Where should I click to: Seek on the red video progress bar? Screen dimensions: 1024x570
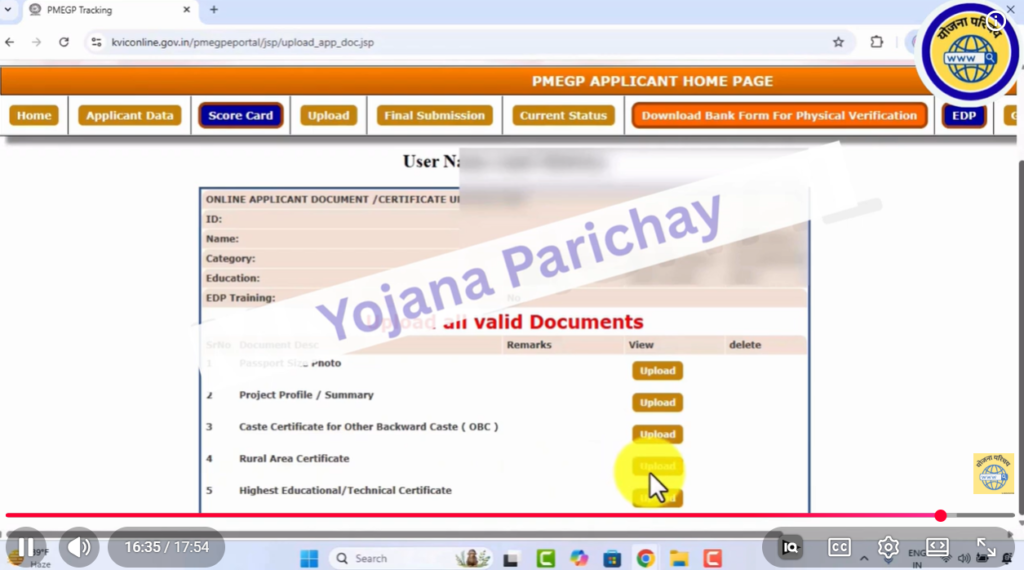500,516
